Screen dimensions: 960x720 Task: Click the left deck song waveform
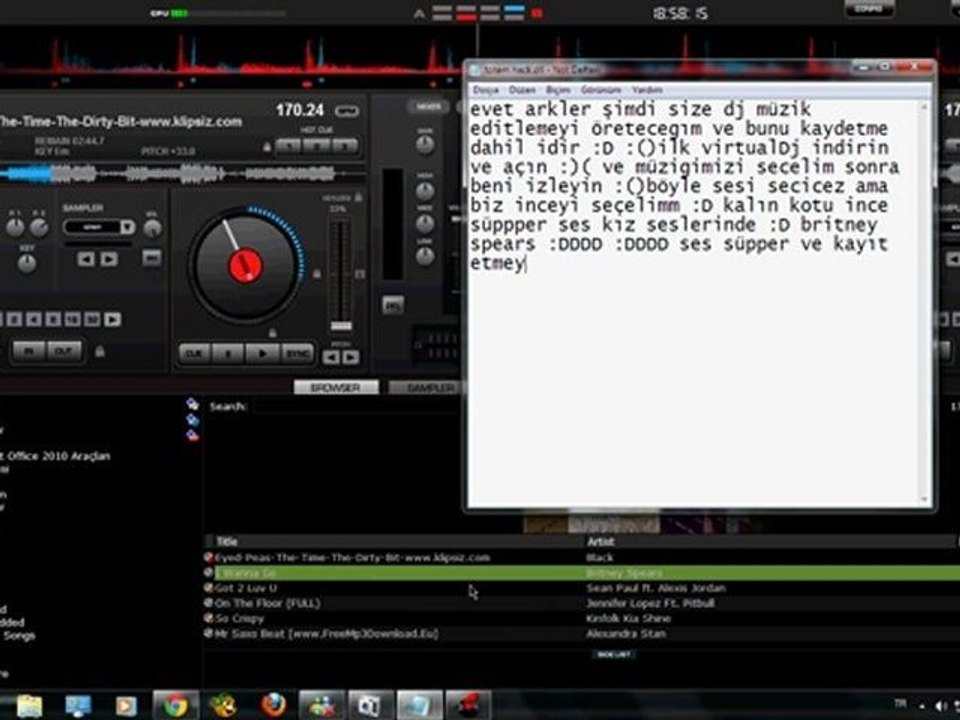(182, 174)
